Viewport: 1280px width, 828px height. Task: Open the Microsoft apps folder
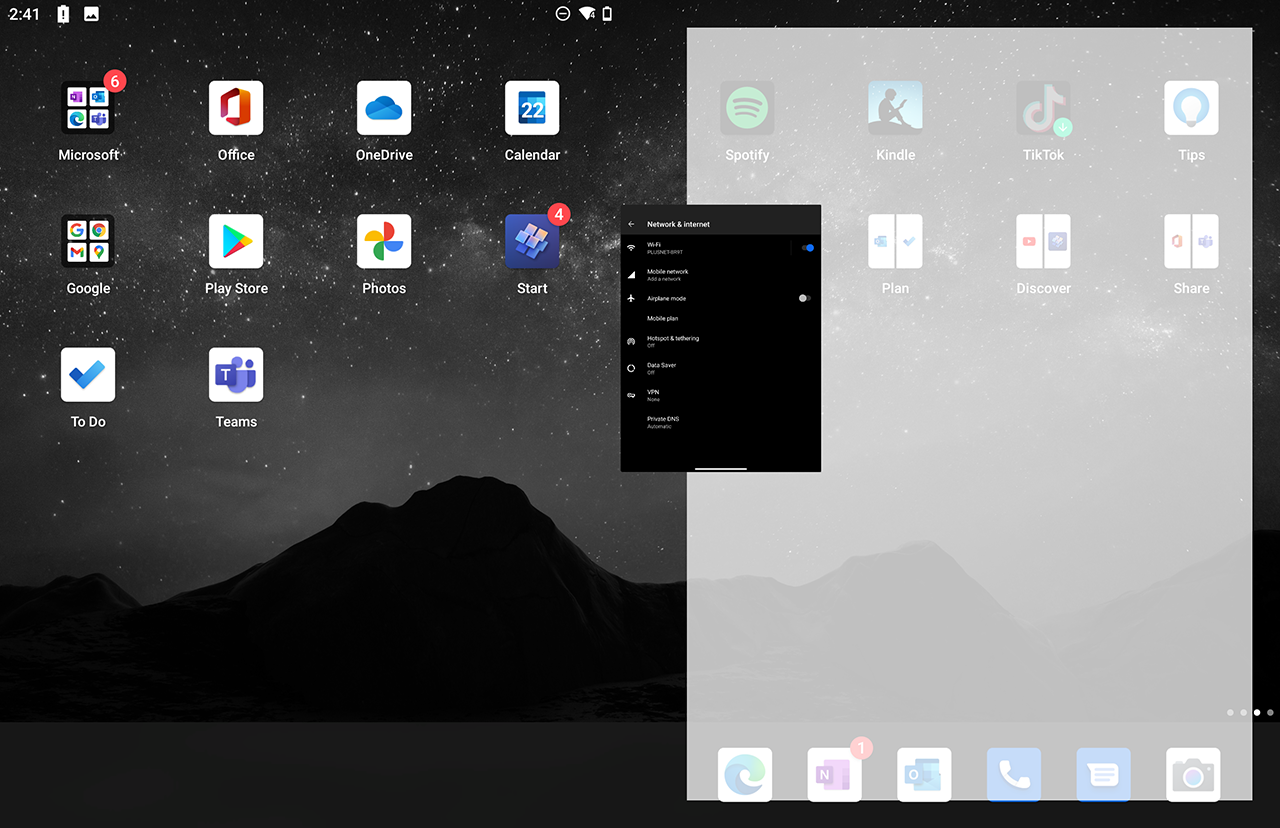pyautogui.click(x=88, y=108)
